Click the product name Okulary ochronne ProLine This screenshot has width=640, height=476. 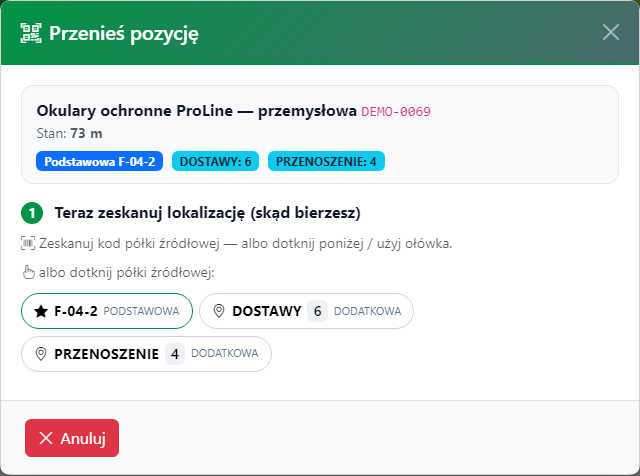[x=196, y=111]
